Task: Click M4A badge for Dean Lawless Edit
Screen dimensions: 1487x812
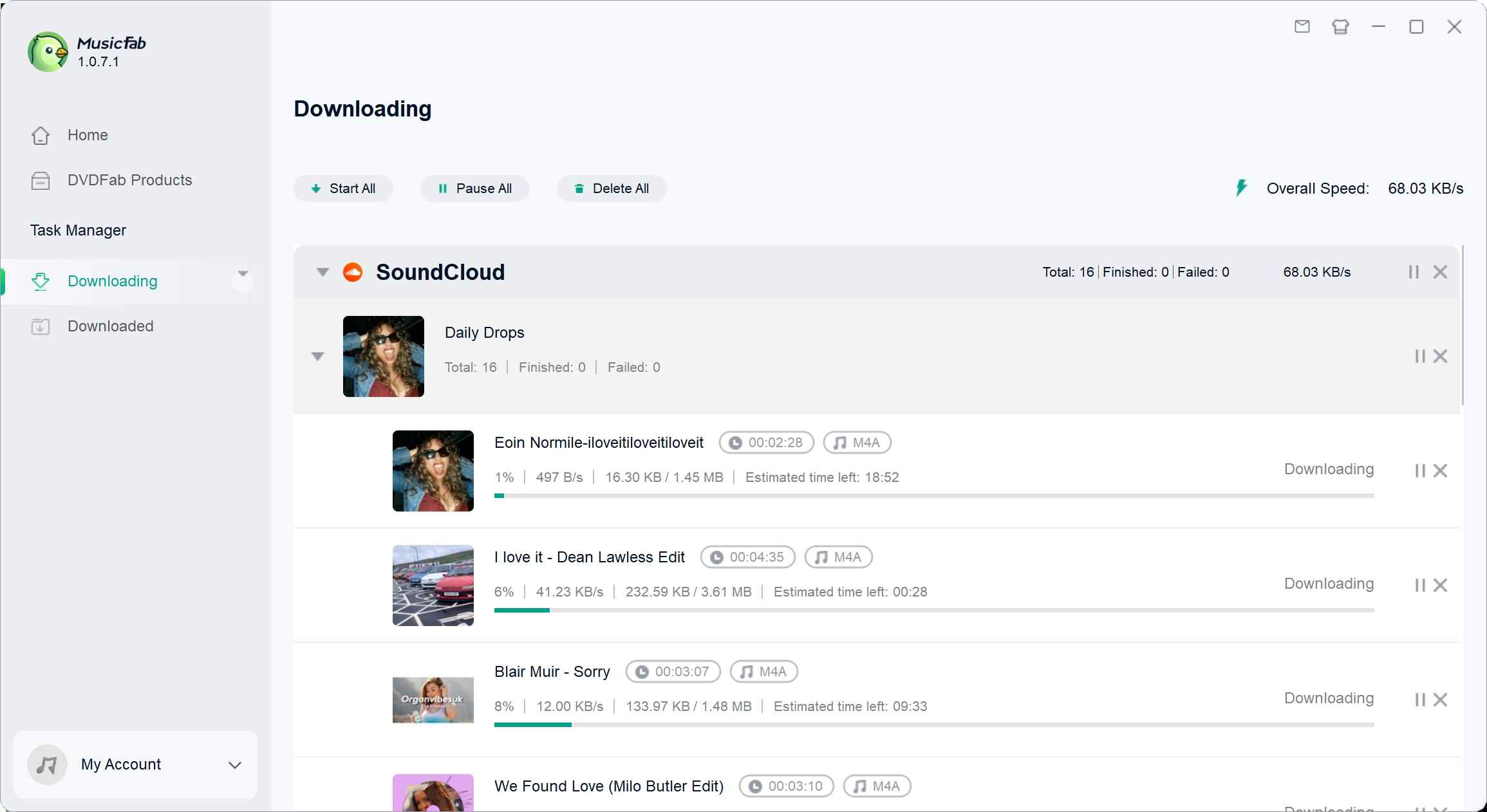Action: click(x=839, y=557)
